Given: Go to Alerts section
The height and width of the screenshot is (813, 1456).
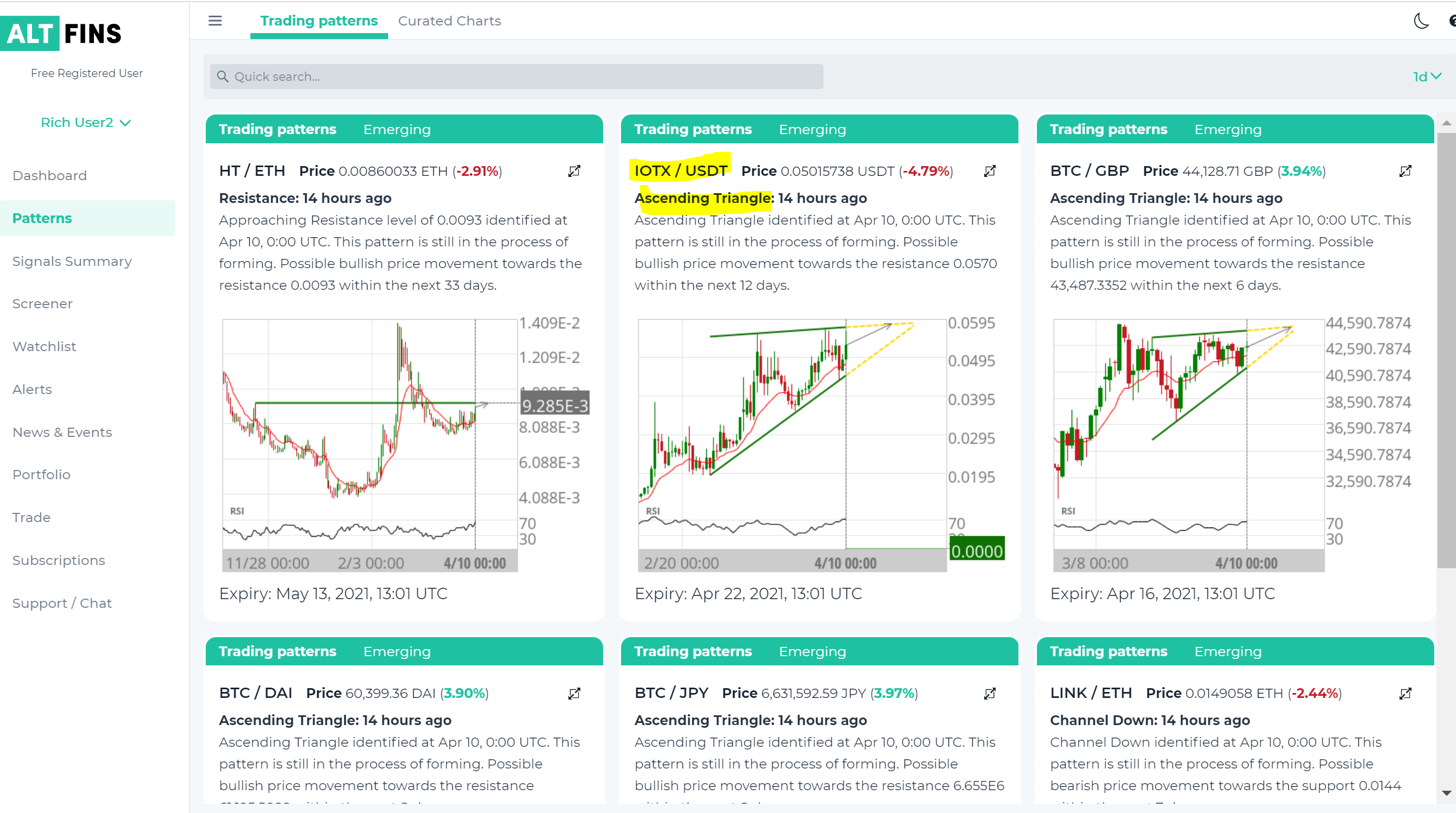Looking at the screenshot, I should (32, 389).
